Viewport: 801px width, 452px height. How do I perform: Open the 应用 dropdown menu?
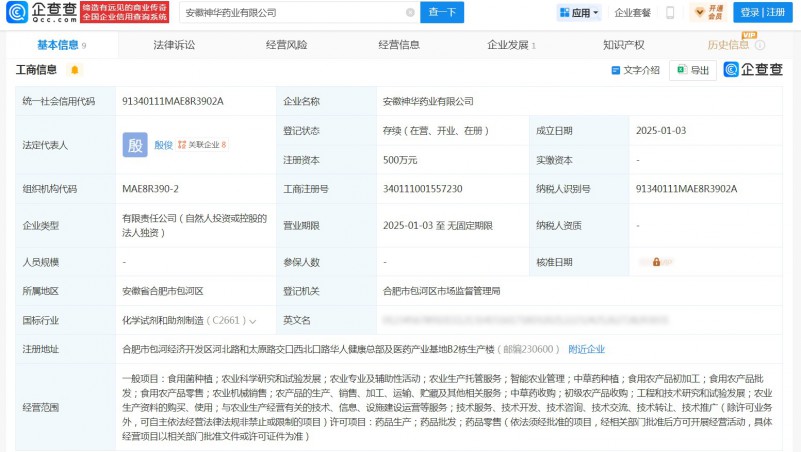[x=579, y=13]
